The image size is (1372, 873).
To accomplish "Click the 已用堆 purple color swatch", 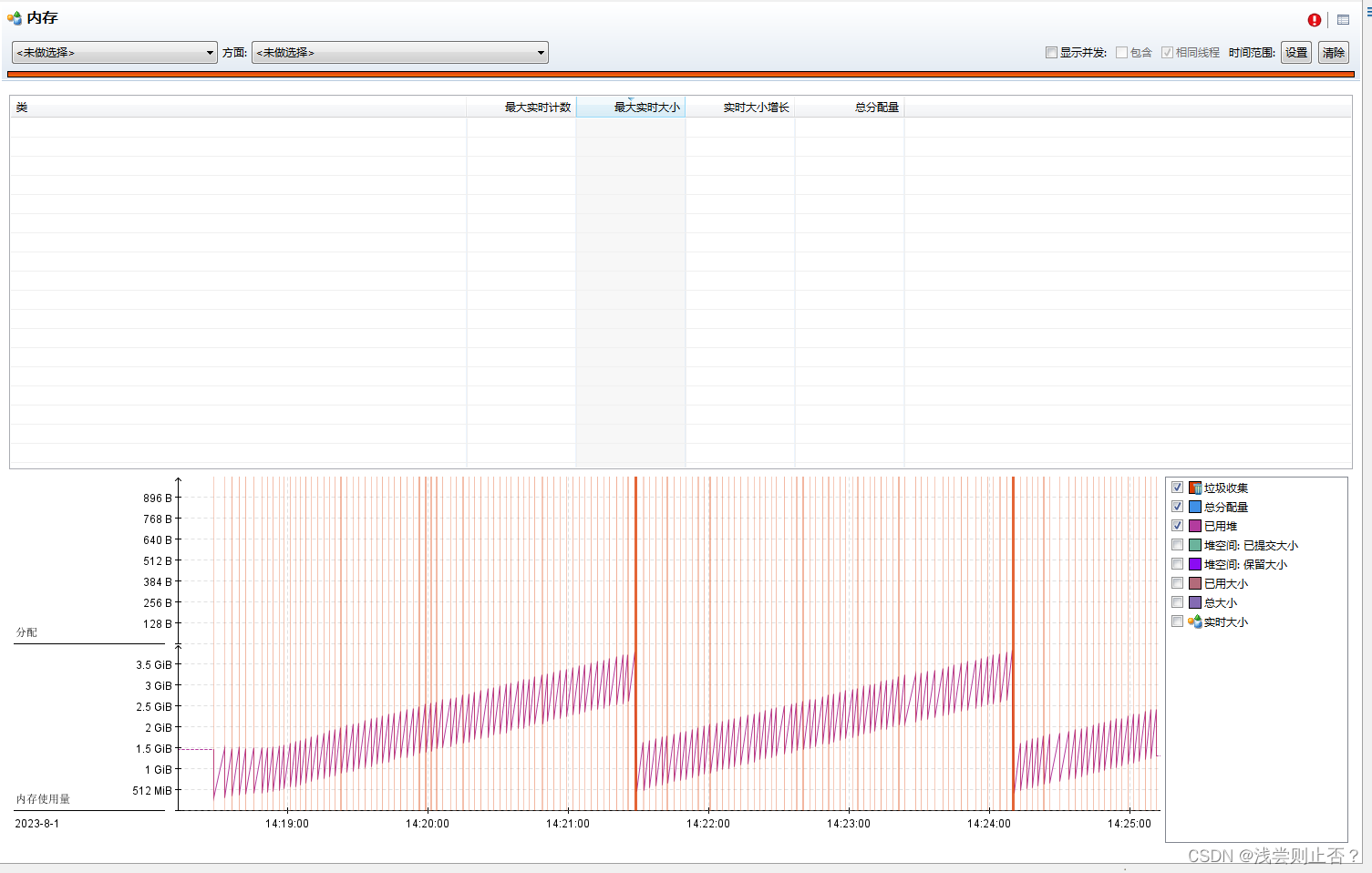I will coord(1195,526).
